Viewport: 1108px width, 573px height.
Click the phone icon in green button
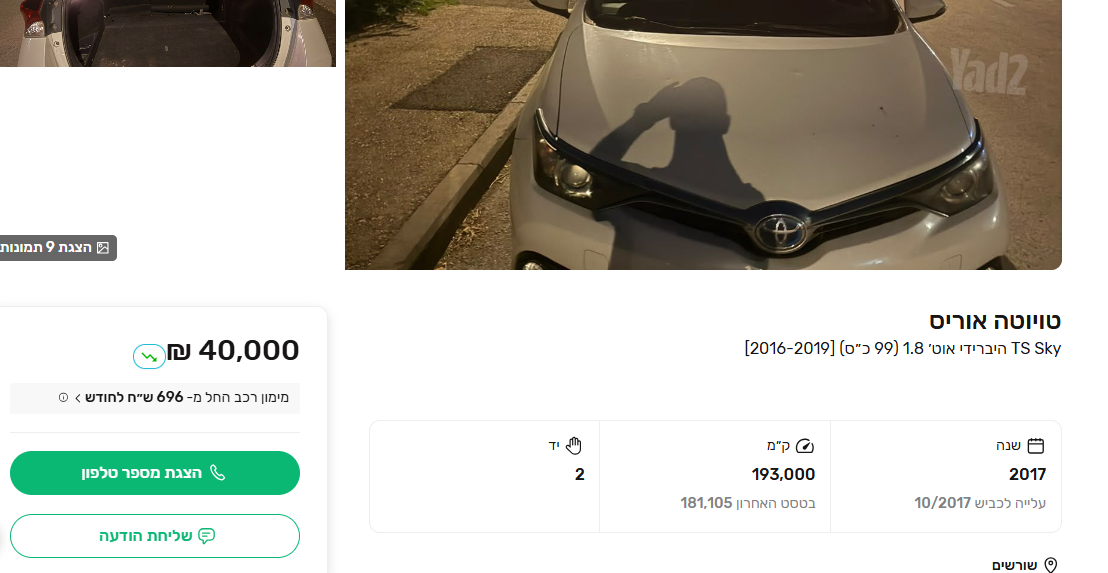[x=218, y=473]
